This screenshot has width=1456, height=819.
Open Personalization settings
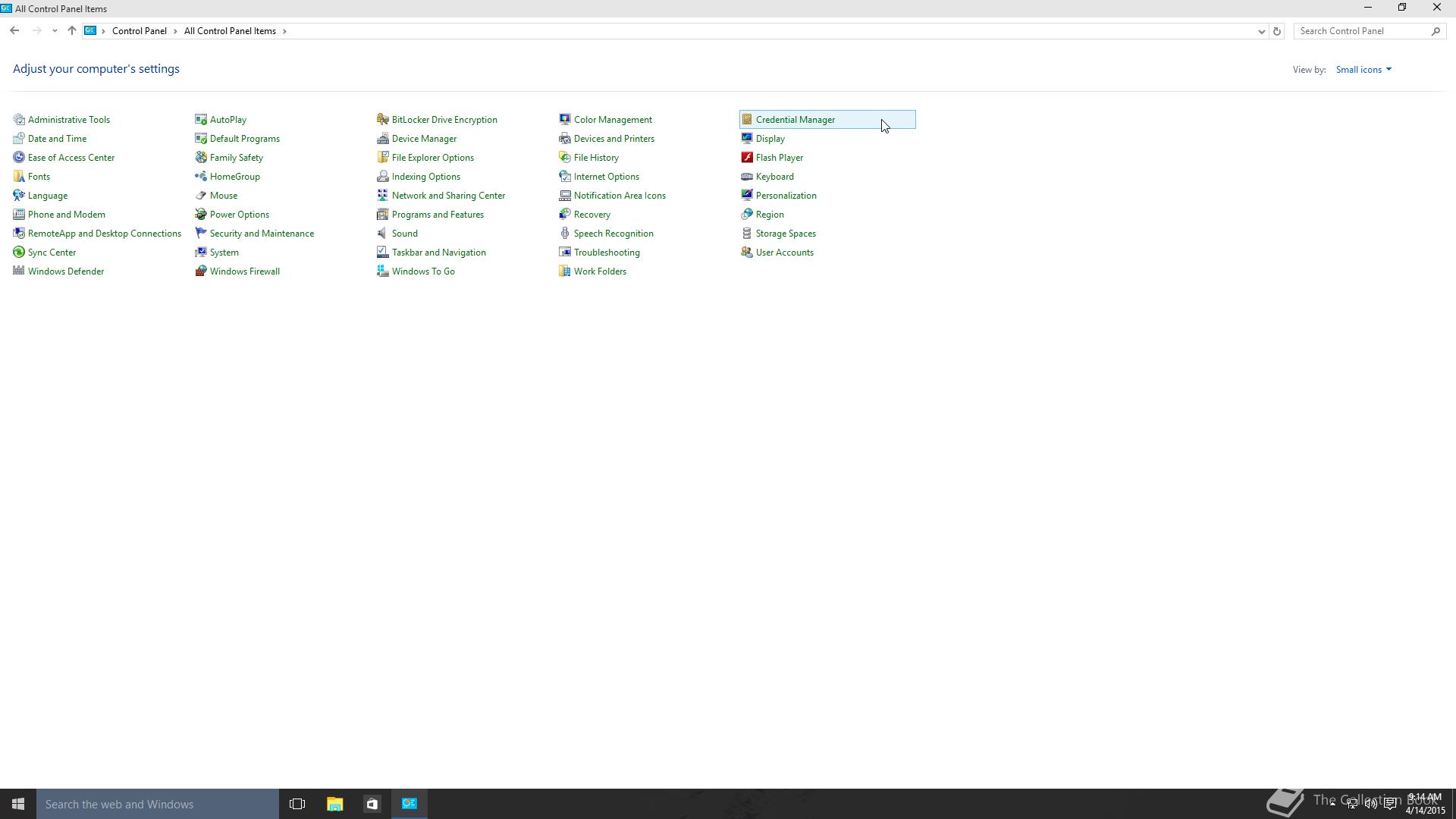pos(786,196)
